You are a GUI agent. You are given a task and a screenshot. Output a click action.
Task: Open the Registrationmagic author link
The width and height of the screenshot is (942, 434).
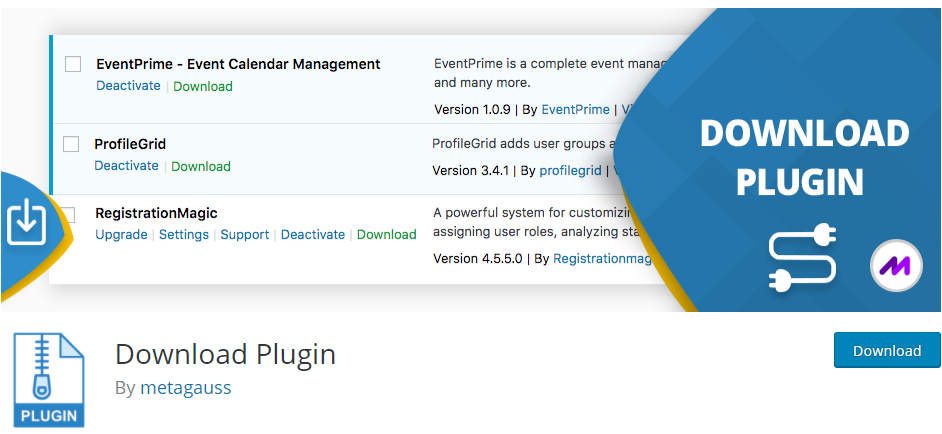click(x=603, y=258)
